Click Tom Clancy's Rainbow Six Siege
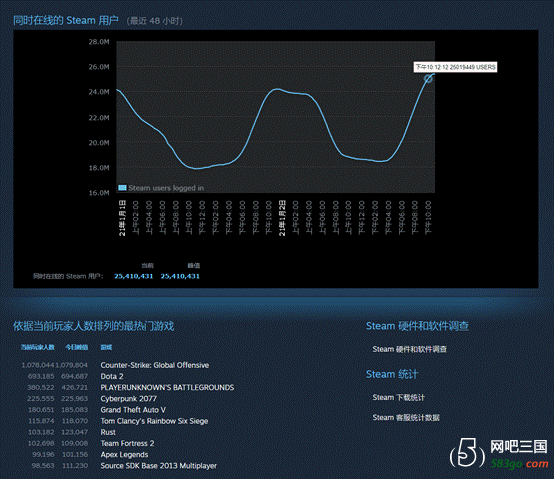The image size is (554, 479). click(x=154, y=421)
